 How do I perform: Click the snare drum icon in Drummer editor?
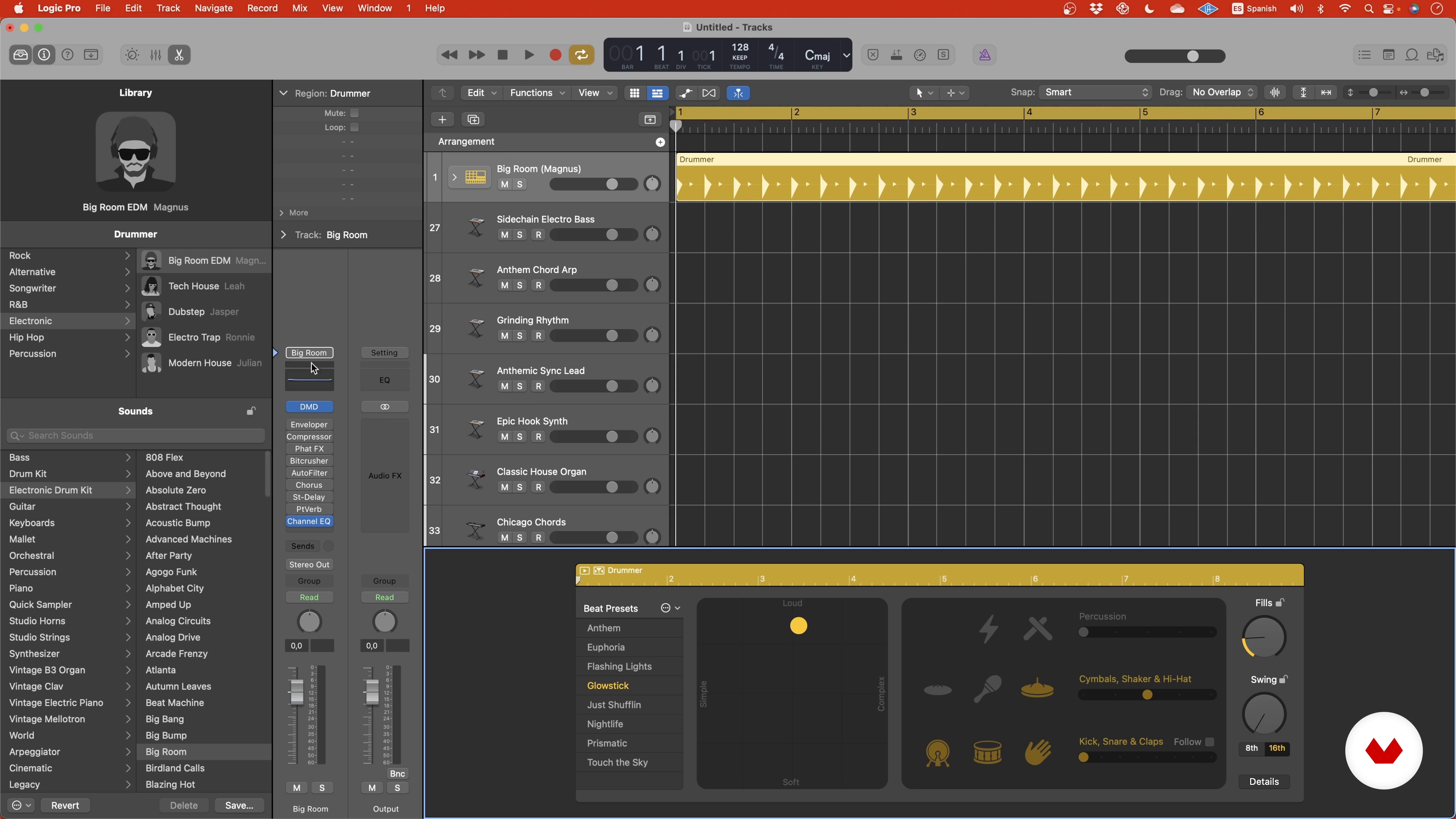coord(987,752)
